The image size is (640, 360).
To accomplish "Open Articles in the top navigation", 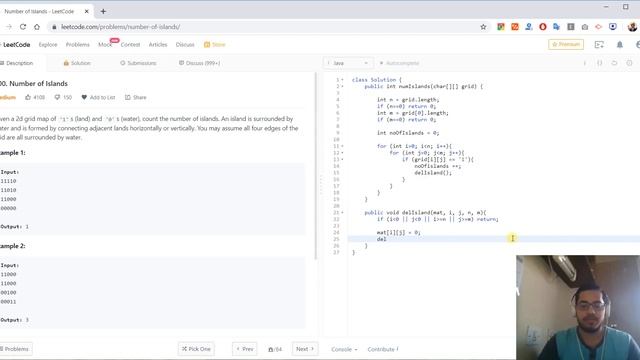I will (x=158, y=44).
